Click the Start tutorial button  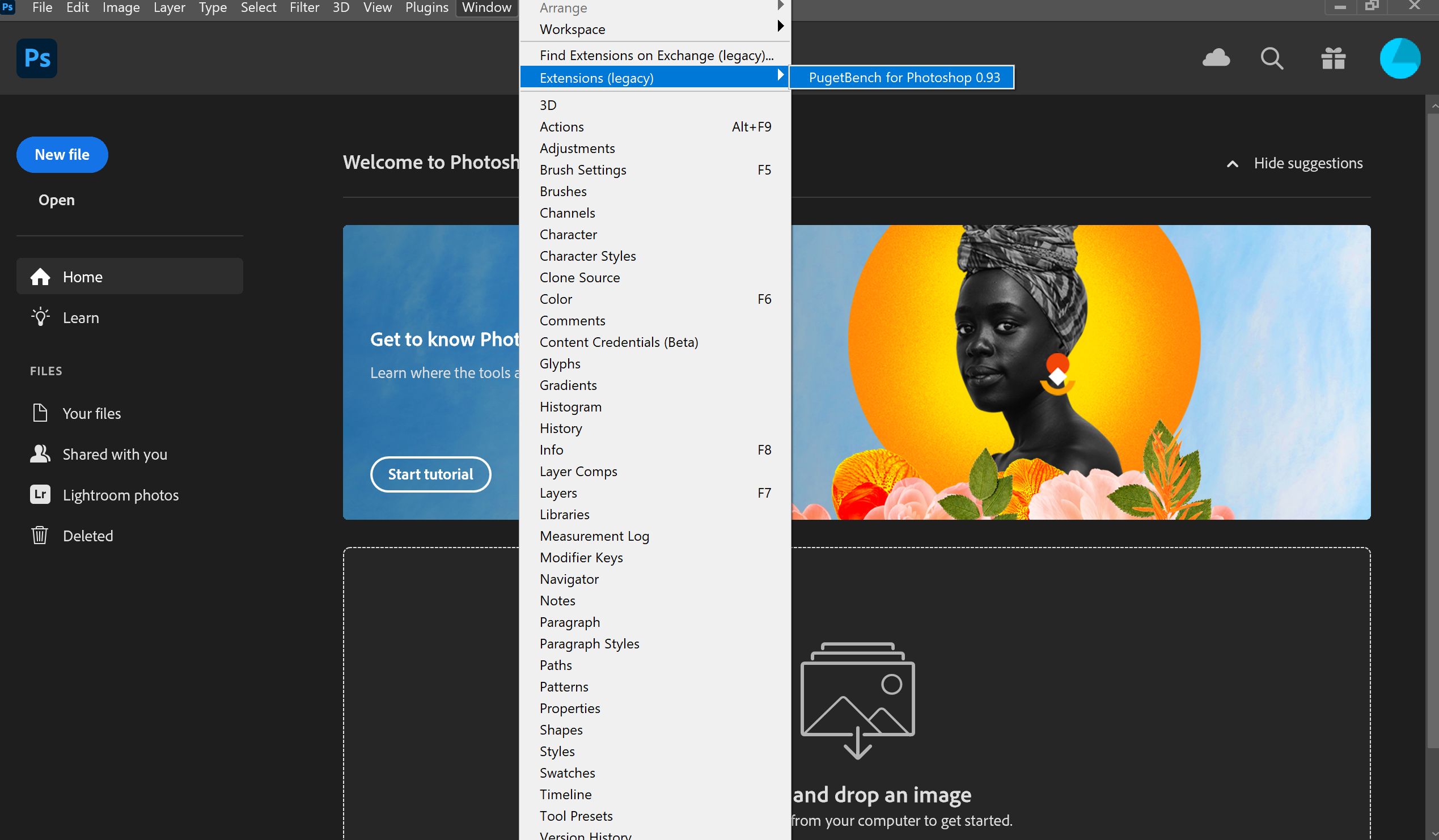(430, 473)
